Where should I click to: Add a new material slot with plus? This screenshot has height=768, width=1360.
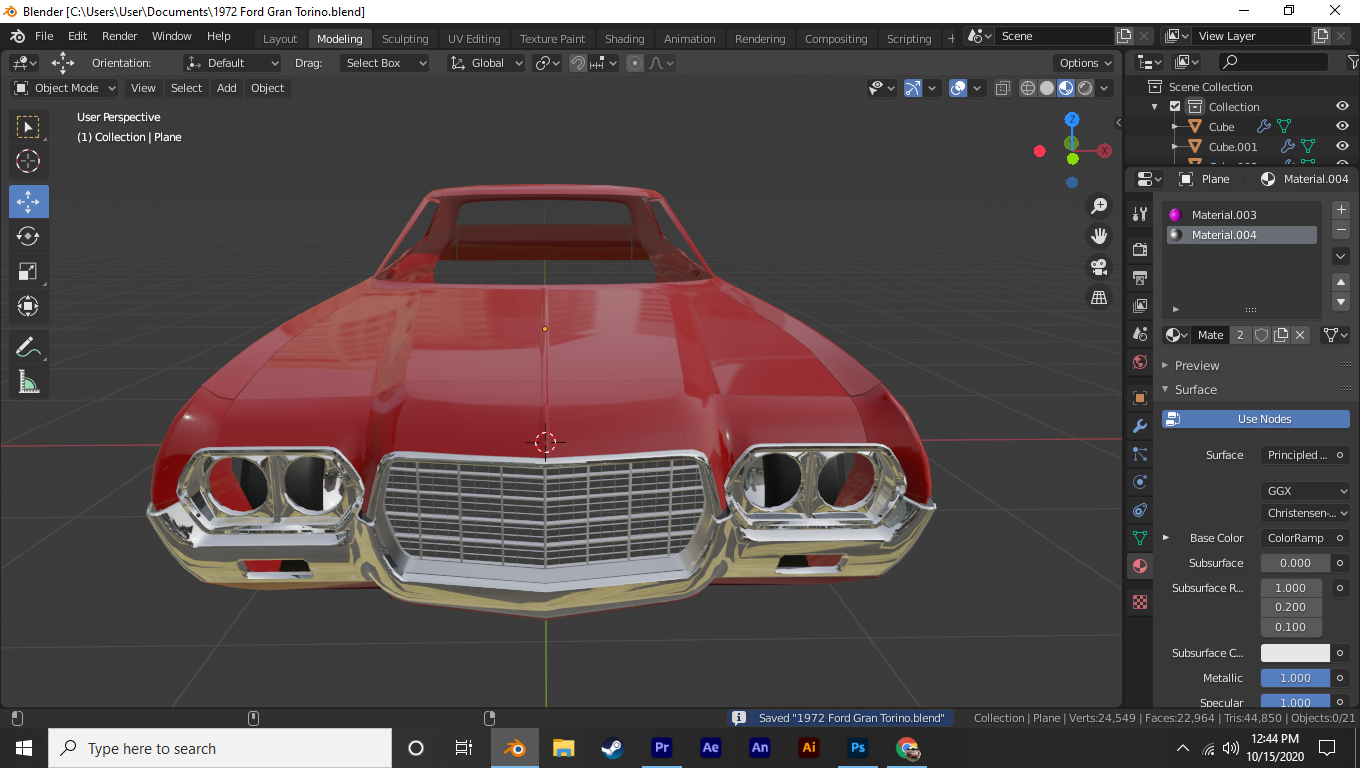pyautogui.click(x=1342, y=210)
